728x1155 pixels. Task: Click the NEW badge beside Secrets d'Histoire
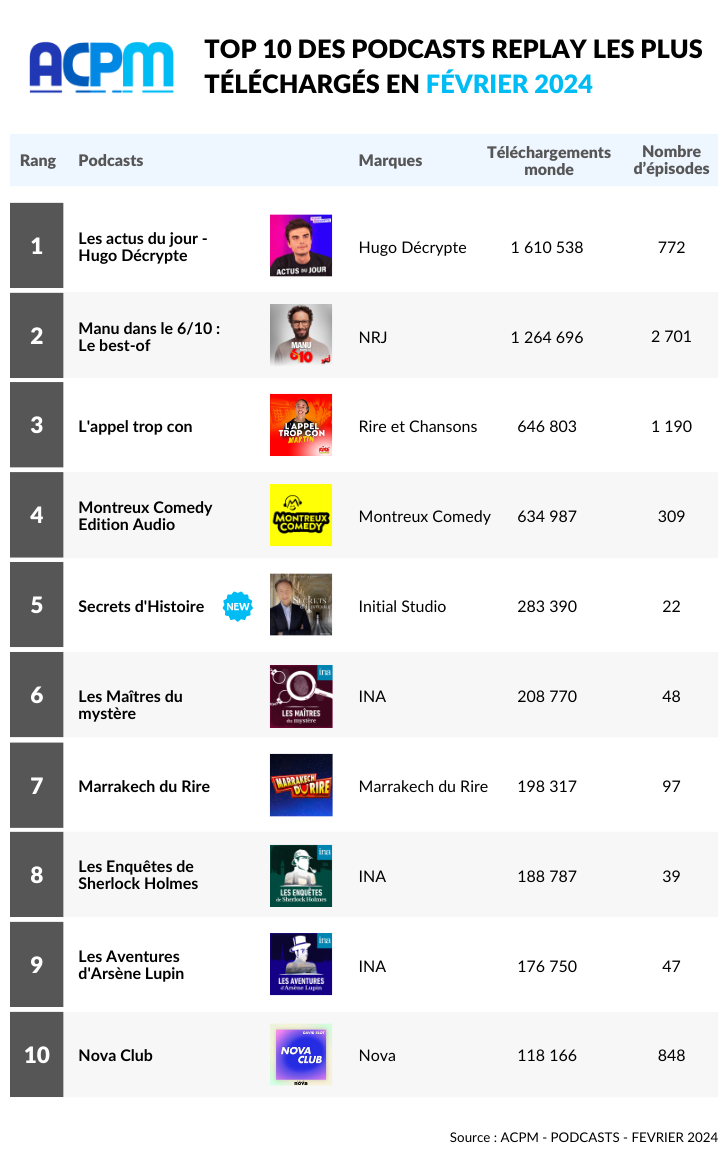[x=237, y=606]
